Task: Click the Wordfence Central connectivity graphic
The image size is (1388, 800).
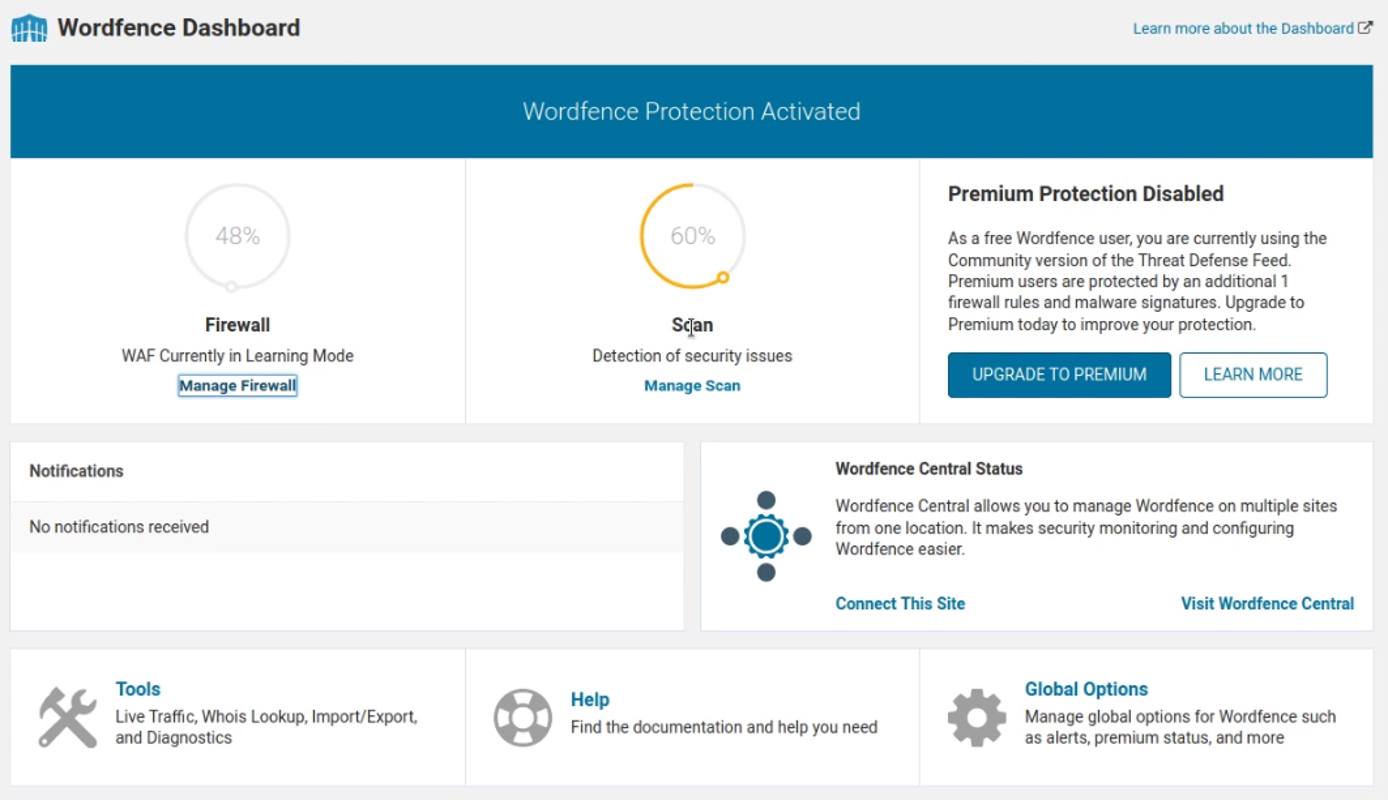Action: [x=765, y=536]
